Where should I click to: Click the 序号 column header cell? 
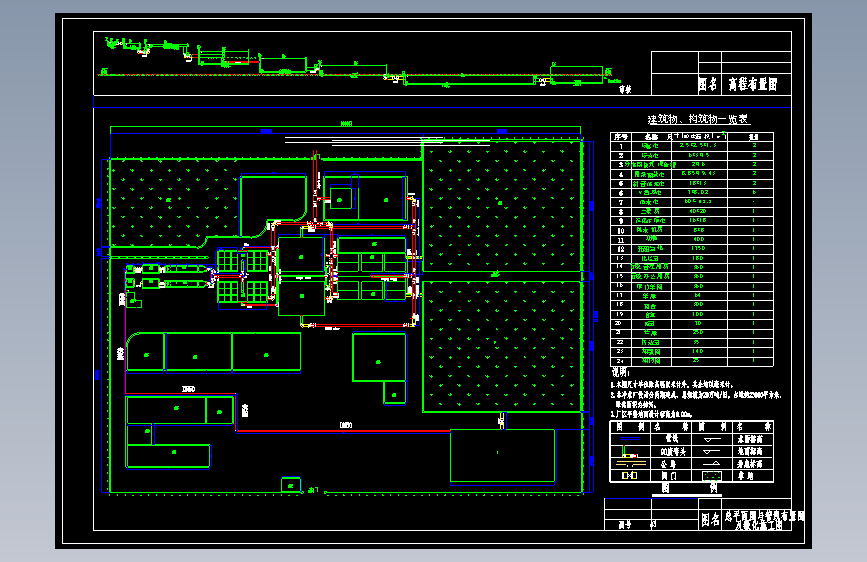[621, 137]
